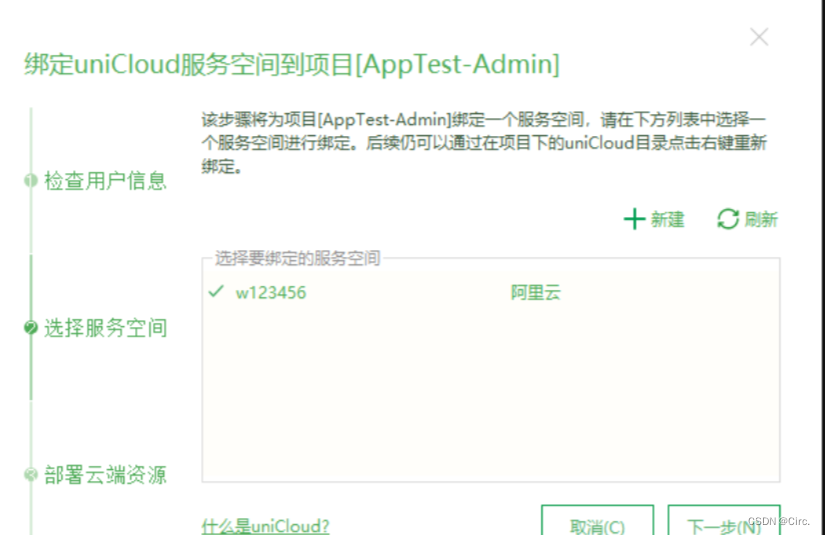Open the 什么是uniCloud? link
The height and width of the screenshot is (535, 825).
pyautogui.click(x=265, y=526)
